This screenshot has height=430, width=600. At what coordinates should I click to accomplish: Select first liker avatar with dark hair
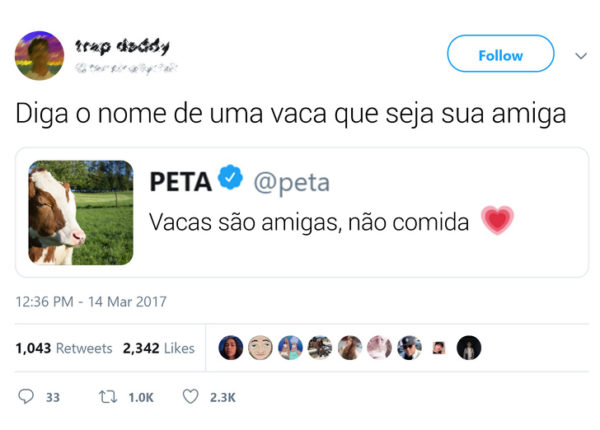pos(231,348)
